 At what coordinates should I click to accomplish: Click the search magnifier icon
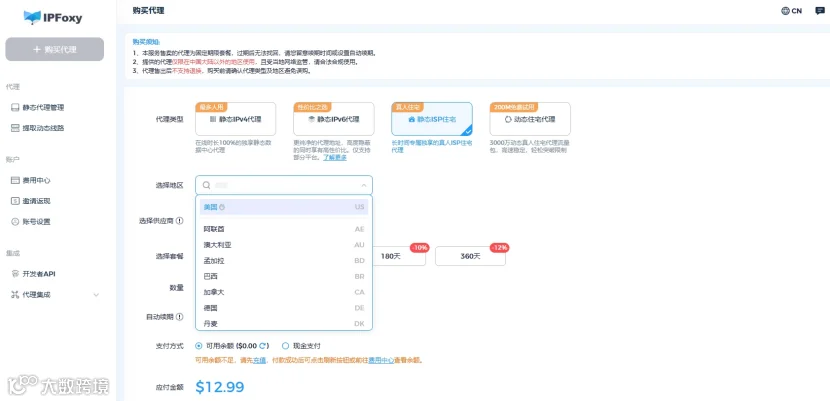(206, 185)
